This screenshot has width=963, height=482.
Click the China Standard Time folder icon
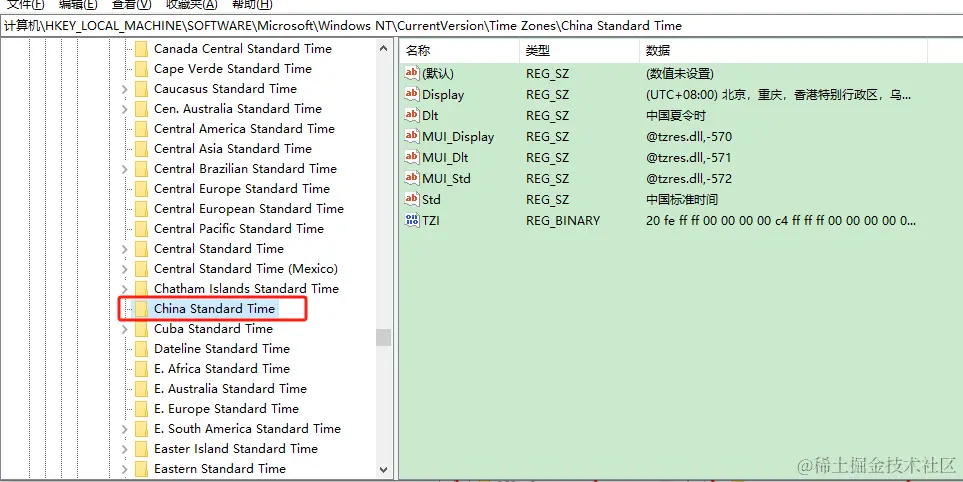(141, 309)
